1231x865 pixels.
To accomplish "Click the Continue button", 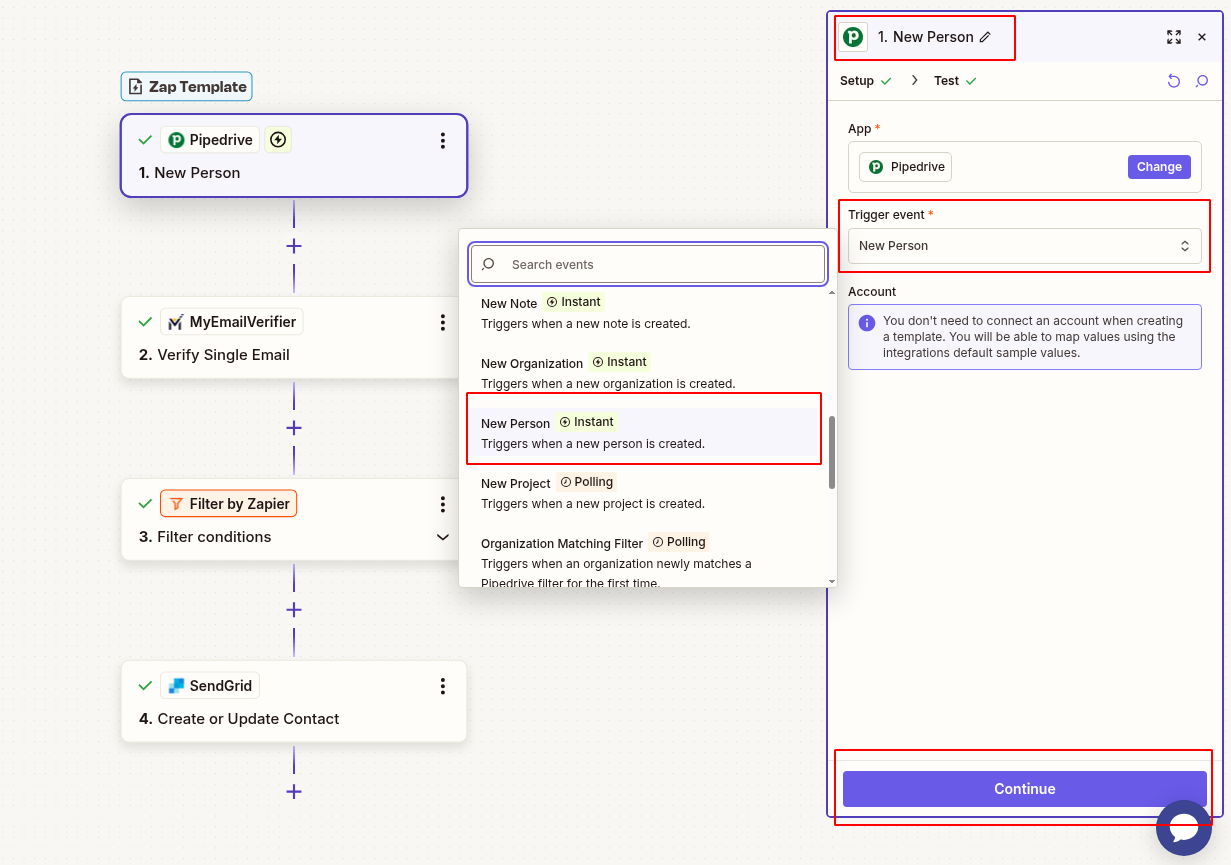I will coord(1024,788).
